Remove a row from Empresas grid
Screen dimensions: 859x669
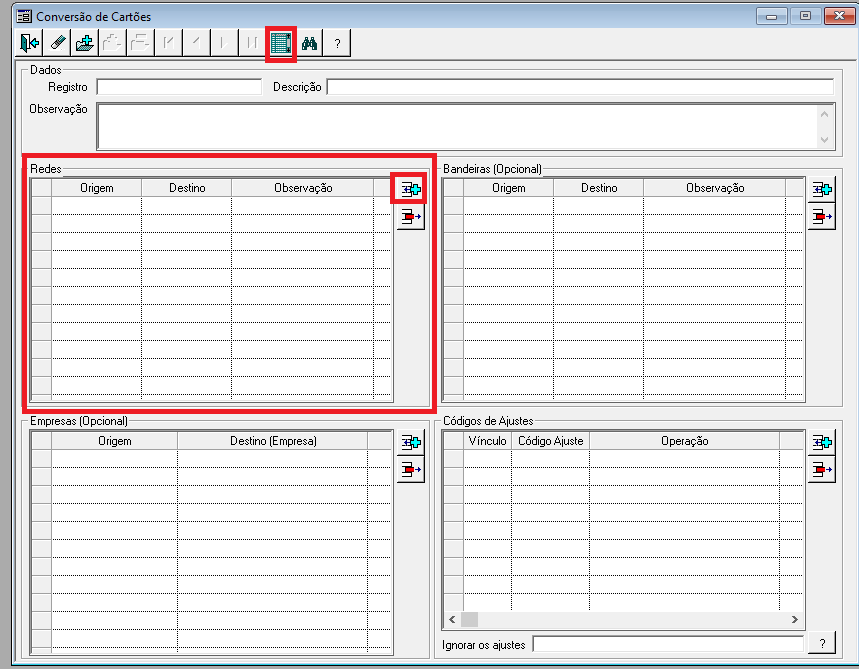coord(411,470)
